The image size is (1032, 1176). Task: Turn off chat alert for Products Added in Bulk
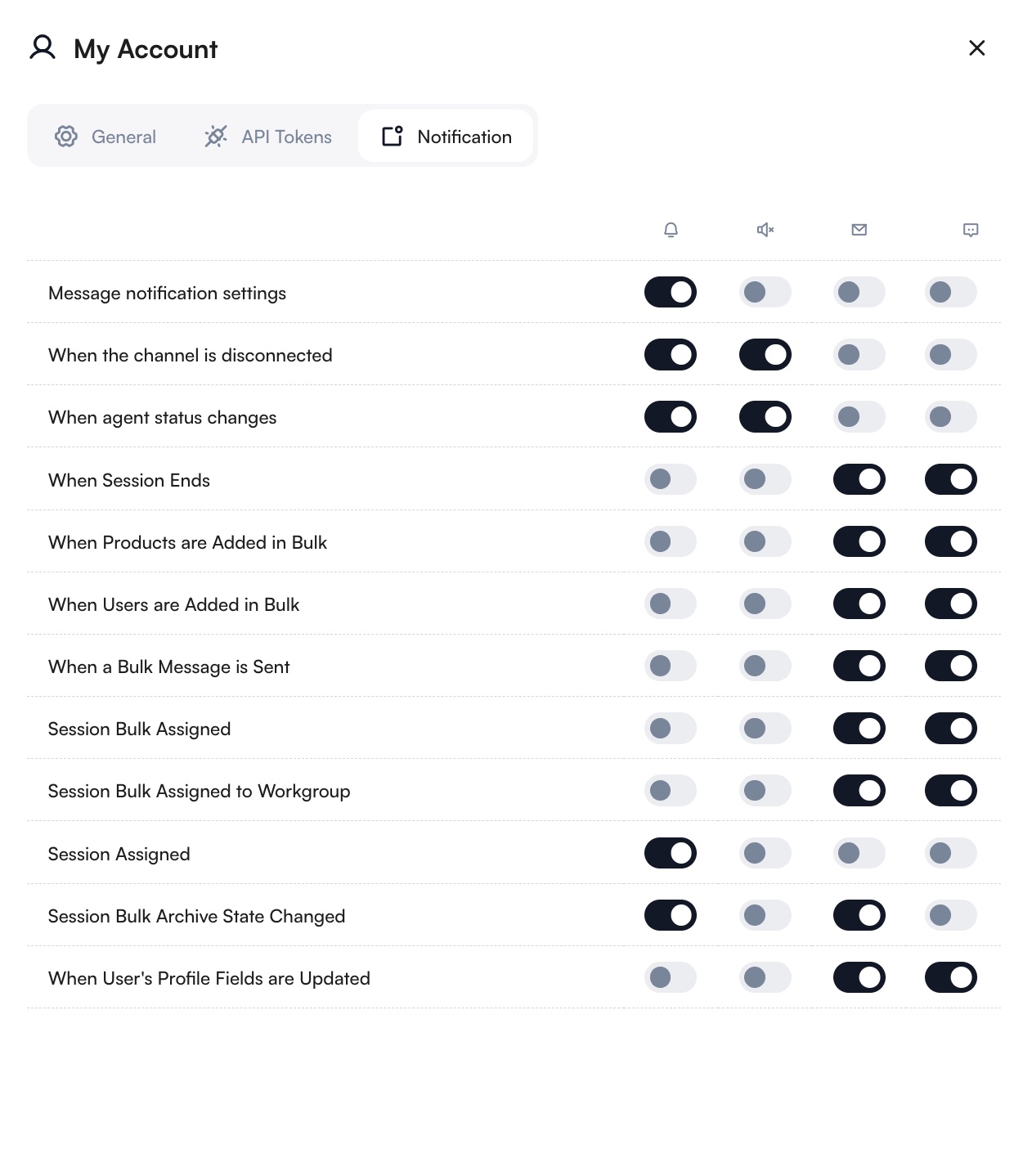click(x=950, y=541)
